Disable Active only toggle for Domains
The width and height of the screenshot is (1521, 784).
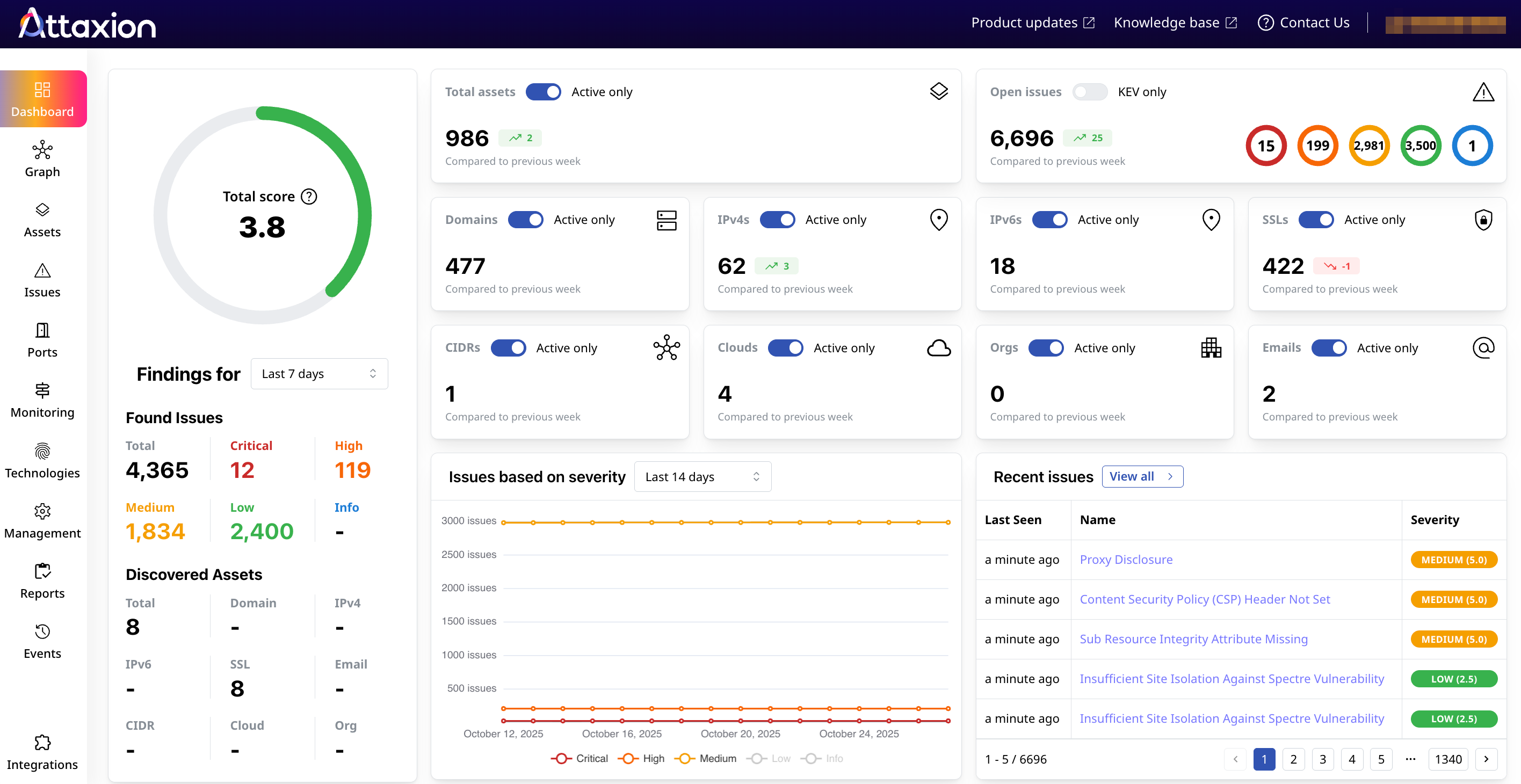click(x=525, y=220)
